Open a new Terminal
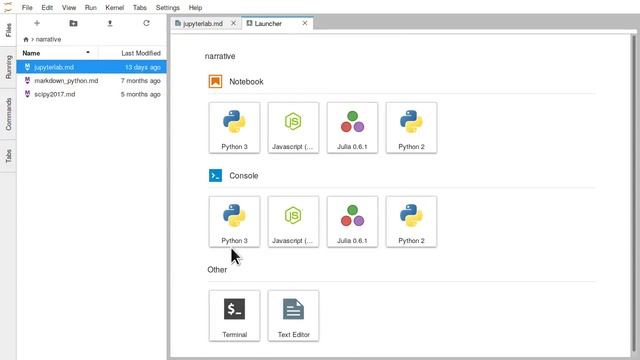 pyautogui.click(x=234, y=316)
